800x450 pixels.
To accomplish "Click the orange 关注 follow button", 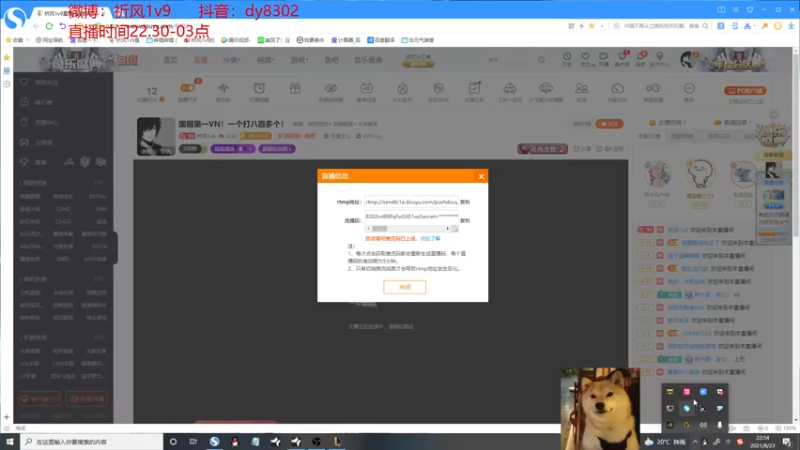I will [x=609, y=123].
